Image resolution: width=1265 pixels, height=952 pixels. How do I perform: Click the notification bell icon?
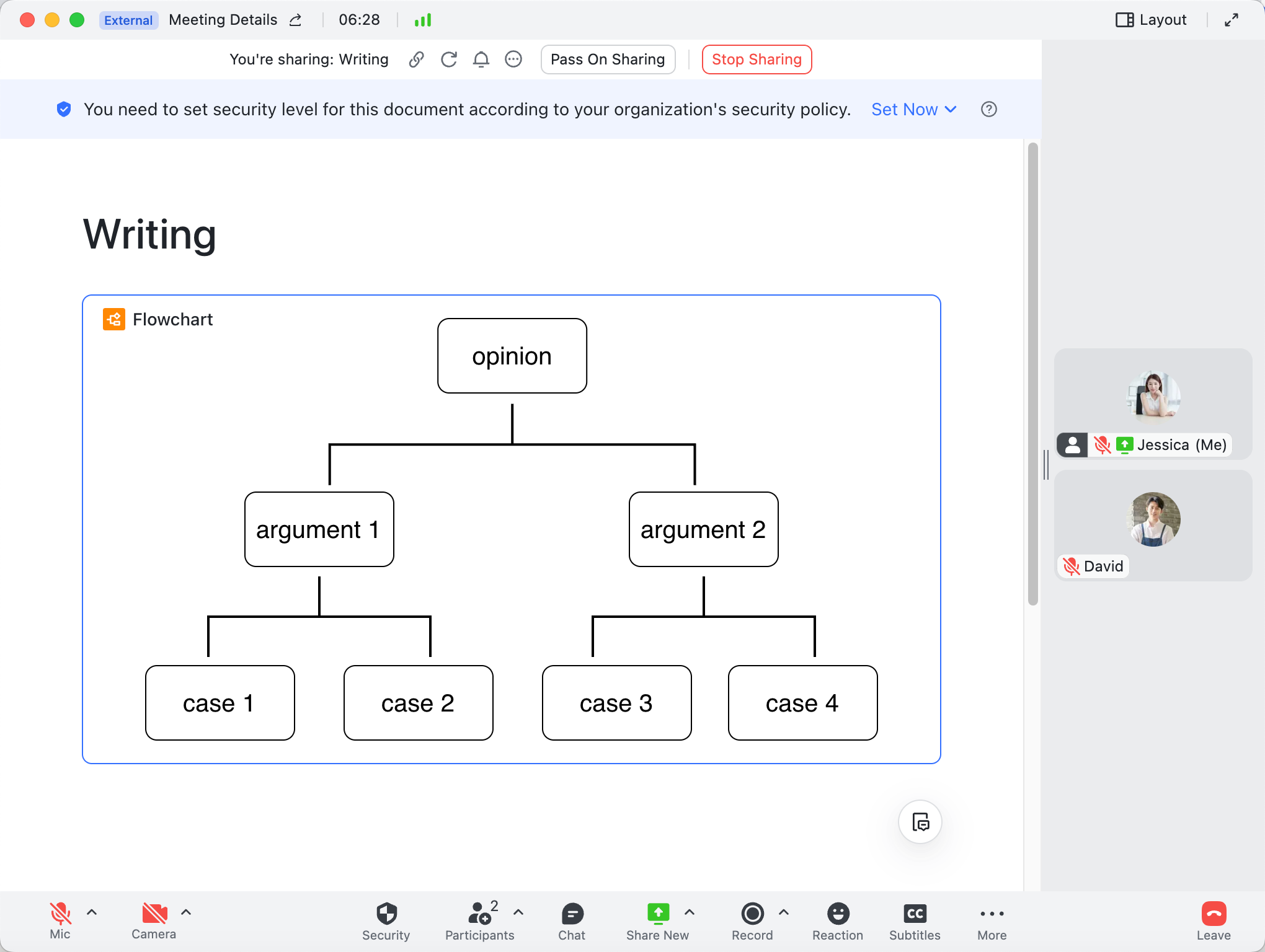[x=481, y=59]
